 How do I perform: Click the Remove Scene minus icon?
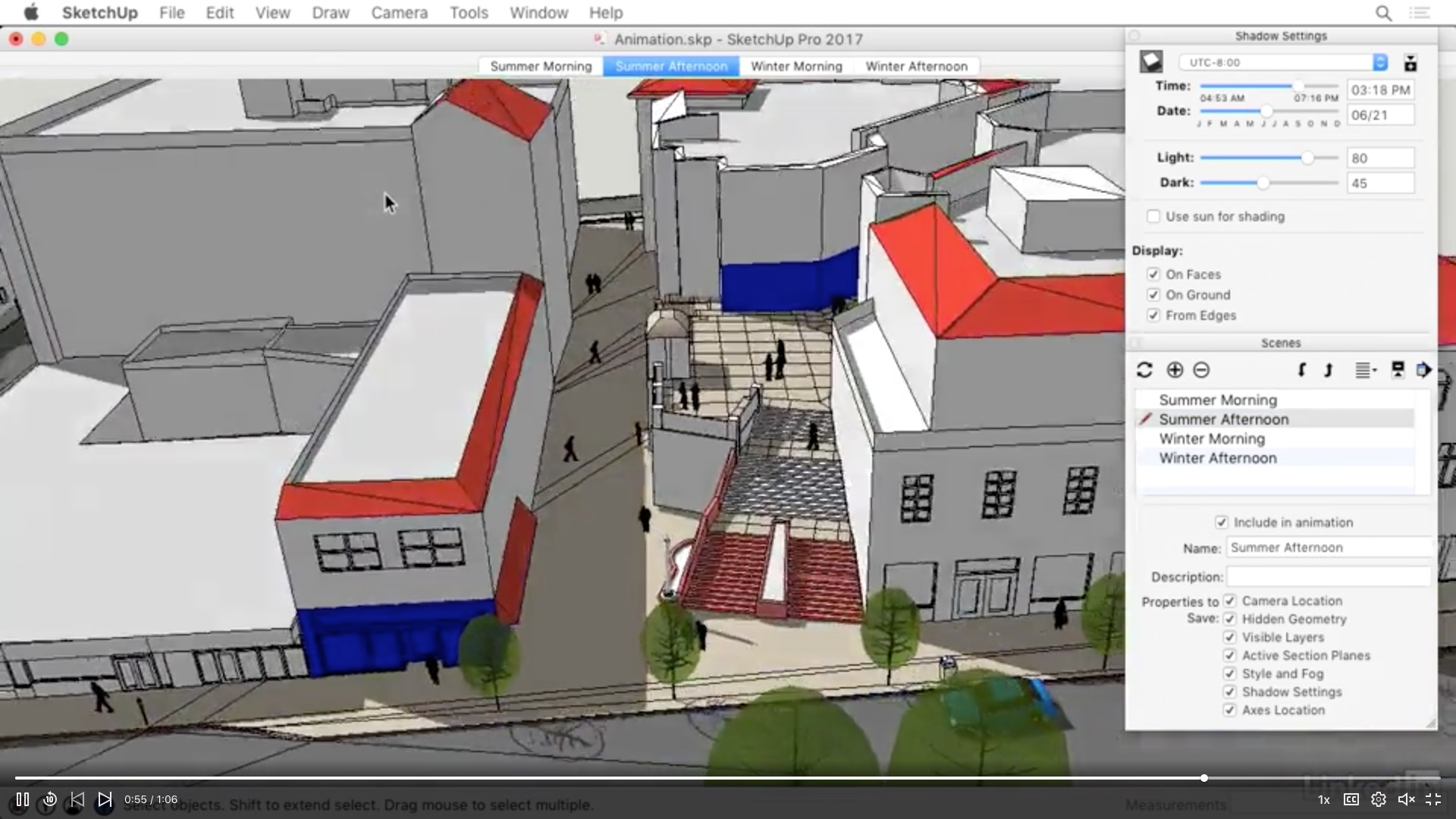click(x=1201, y=370)
